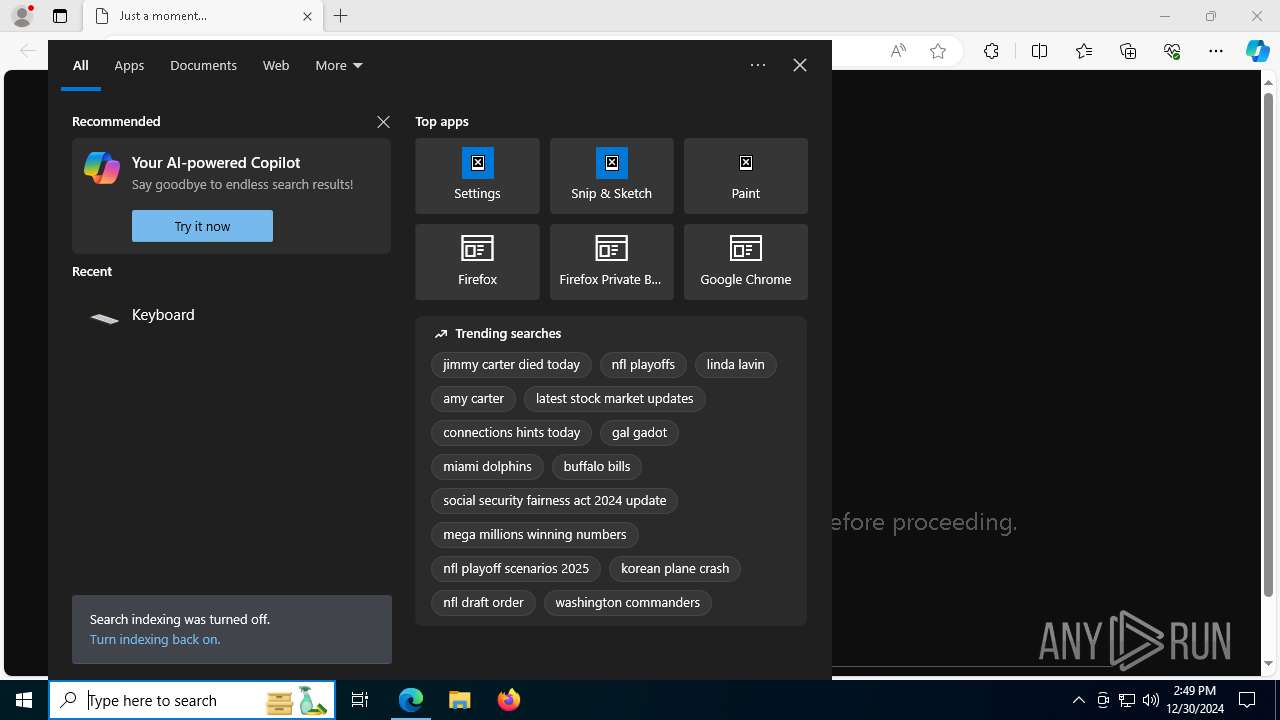Image resolution: width=1280 pixels, height=720 pixels.
Task: Open the Settings top app tile
Action: click(x=477, y=176)
